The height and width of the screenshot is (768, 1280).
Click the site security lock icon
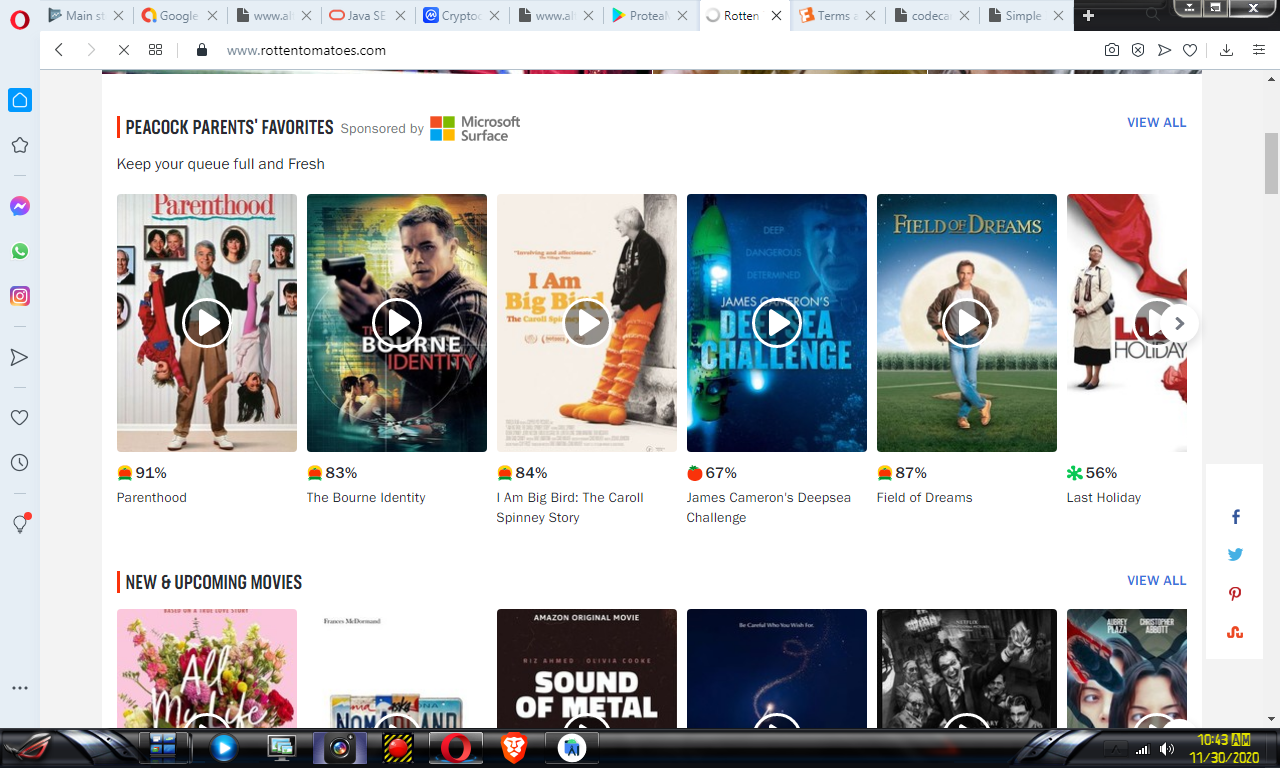tap(202, 50)
